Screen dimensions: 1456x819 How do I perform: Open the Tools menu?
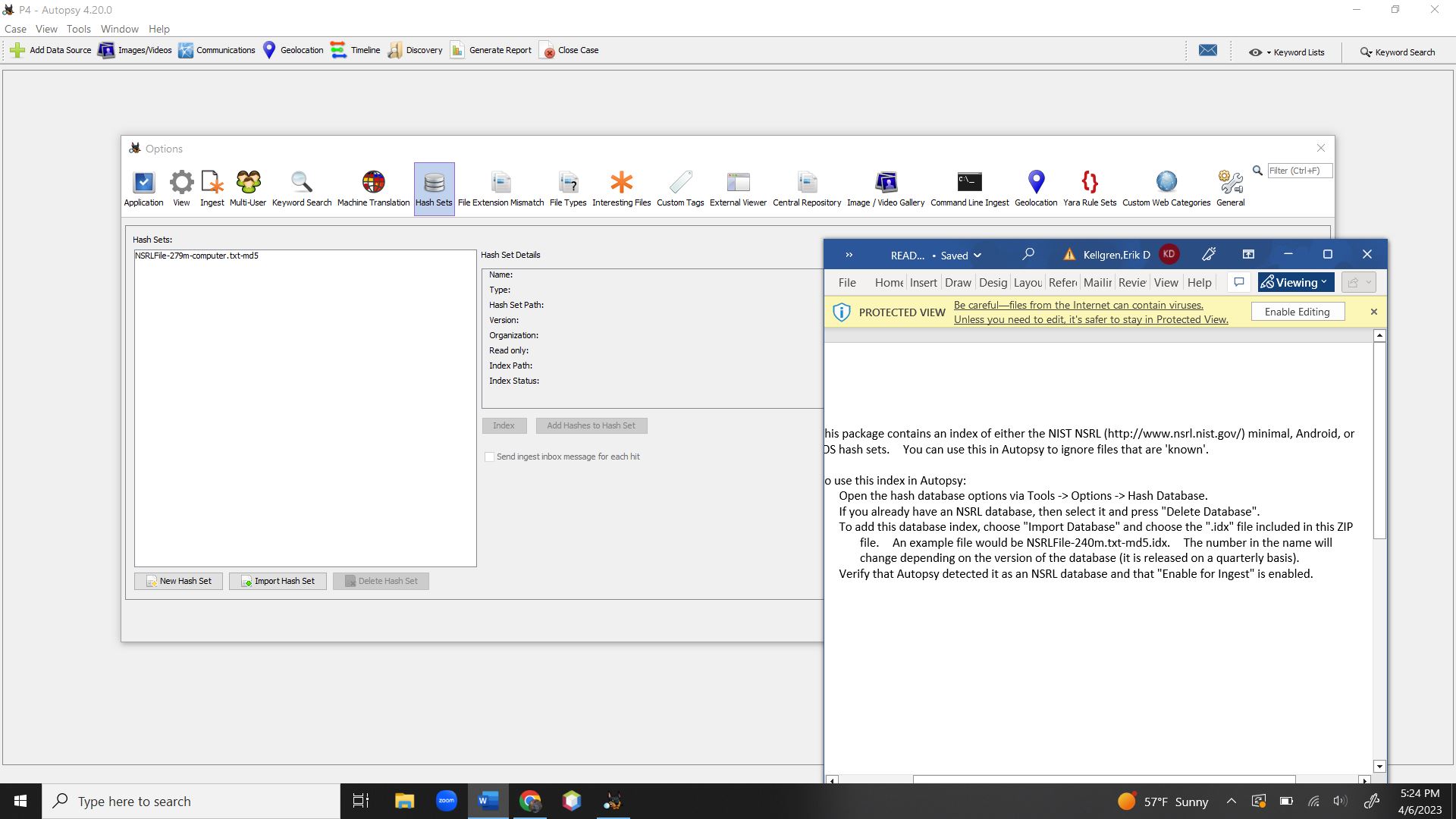click(78, 29)
